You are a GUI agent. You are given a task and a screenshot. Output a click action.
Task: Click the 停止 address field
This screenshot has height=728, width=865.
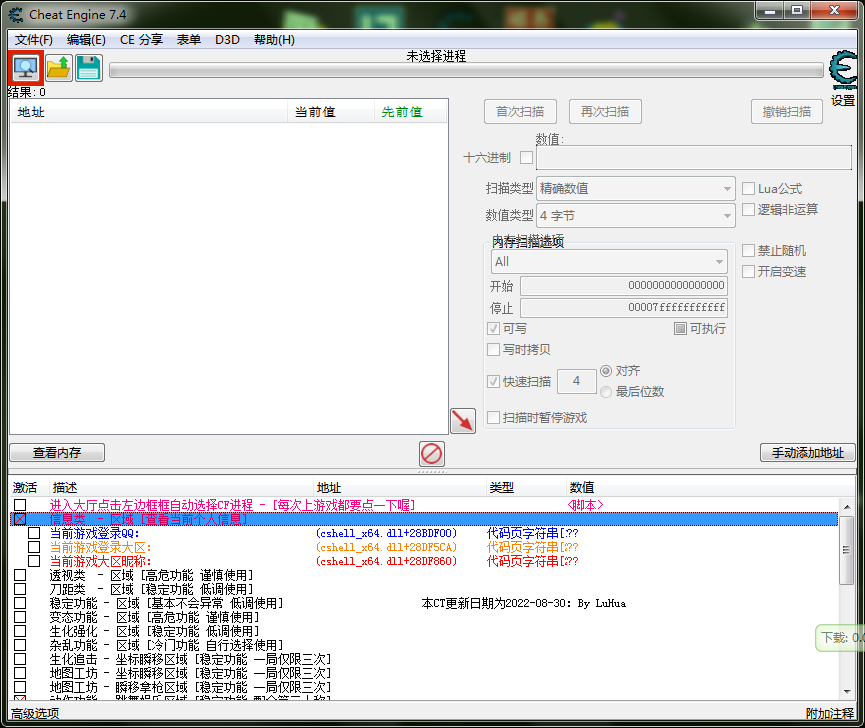pyautogui.click(x=624, y=308)
